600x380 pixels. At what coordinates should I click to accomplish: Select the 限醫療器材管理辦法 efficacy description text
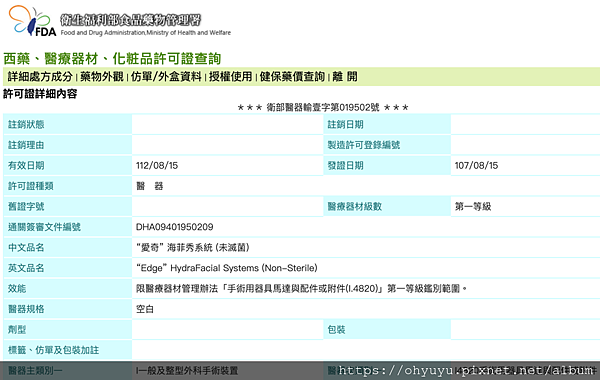pyautogui.click(x=302, y=289)
